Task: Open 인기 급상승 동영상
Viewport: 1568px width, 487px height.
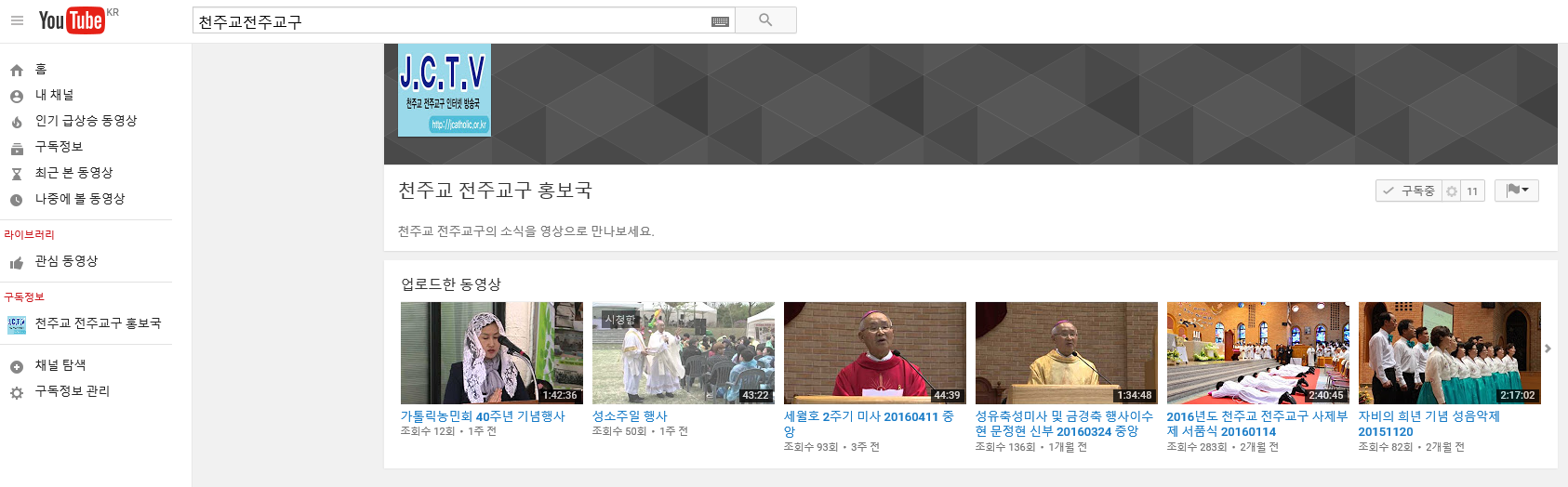Action: pyautogui.click(x=86, y=121)
